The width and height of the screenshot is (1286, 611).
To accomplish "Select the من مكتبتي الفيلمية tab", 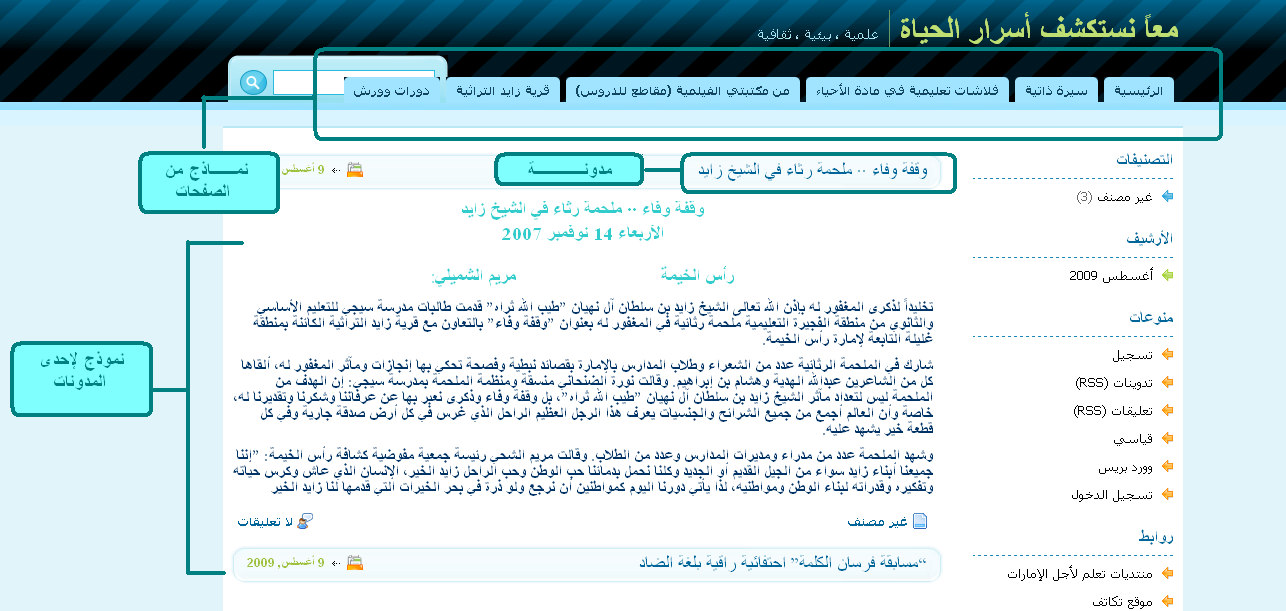I will (682, 91).
